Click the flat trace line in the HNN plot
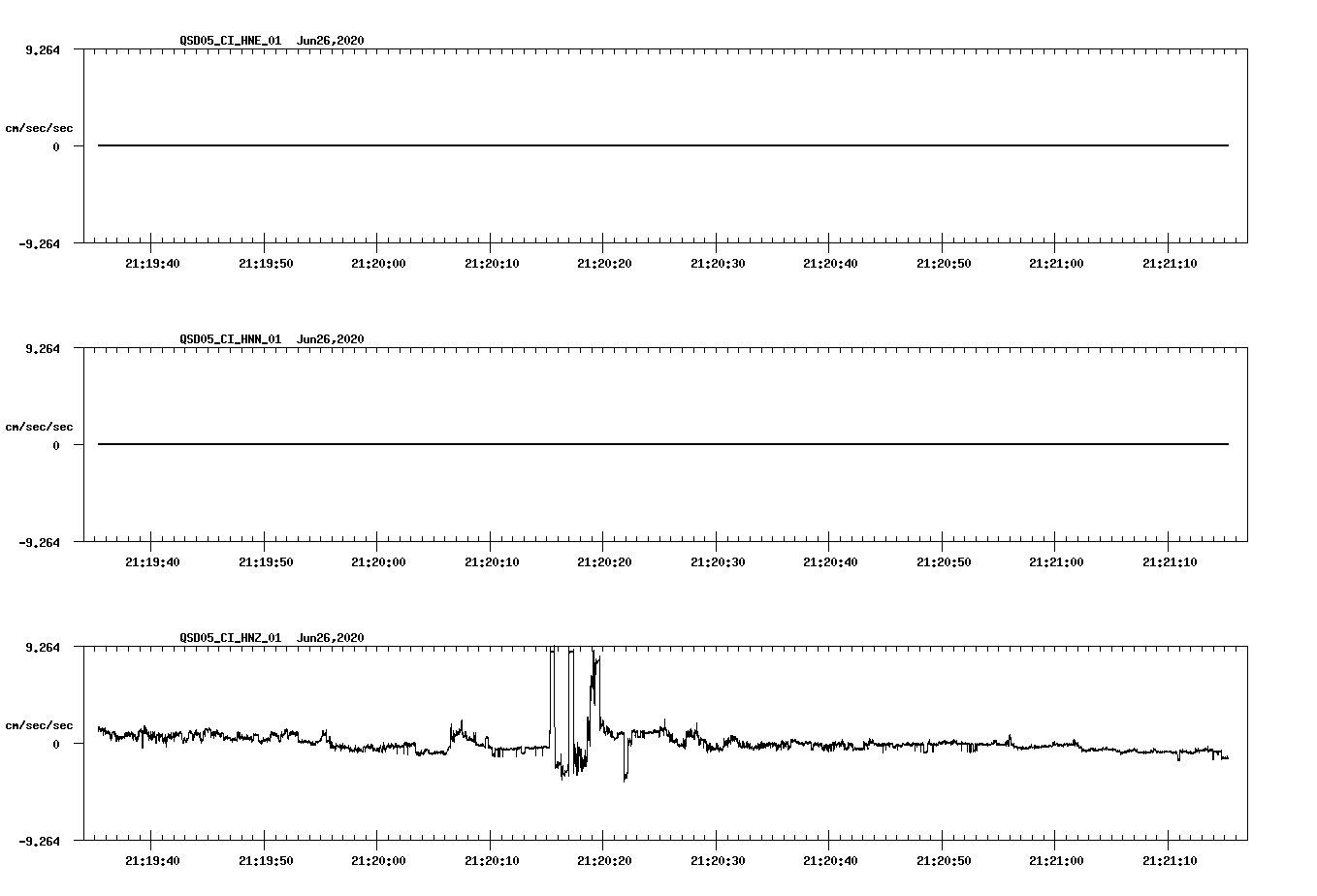The image size is (1317, 896). coord(663,444)
